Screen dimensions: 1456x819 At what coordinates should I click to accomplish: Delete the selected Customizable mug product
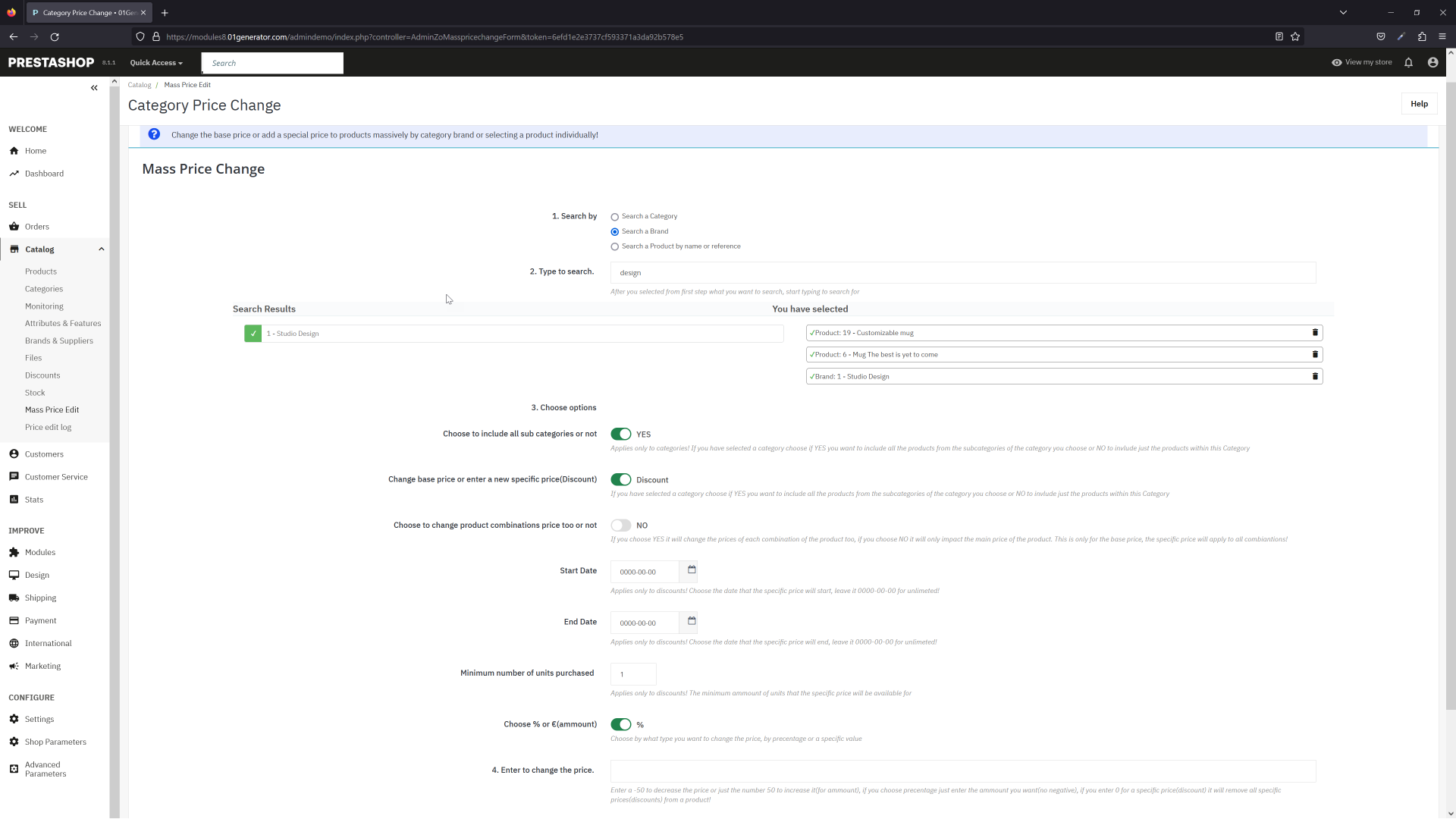click(x=1315, y=333)
